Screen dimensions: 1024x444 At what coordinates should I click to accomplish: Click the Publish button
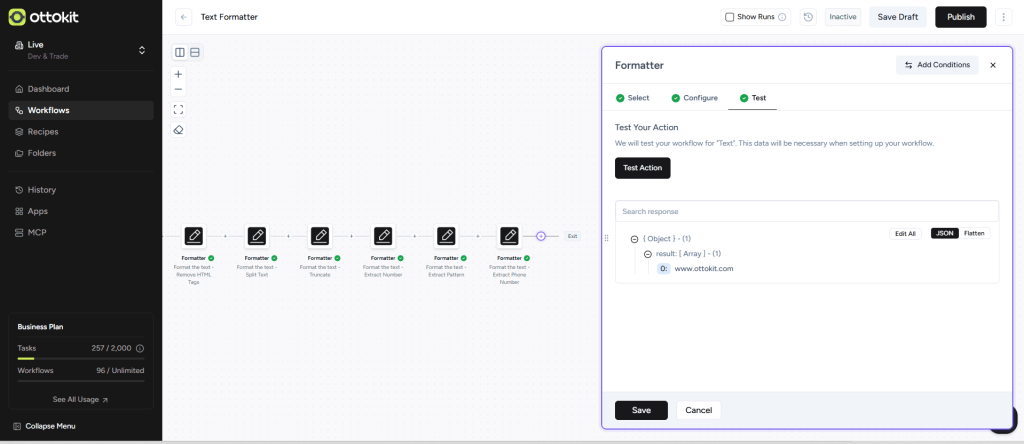pyautogui.click(x=960, y=17)
